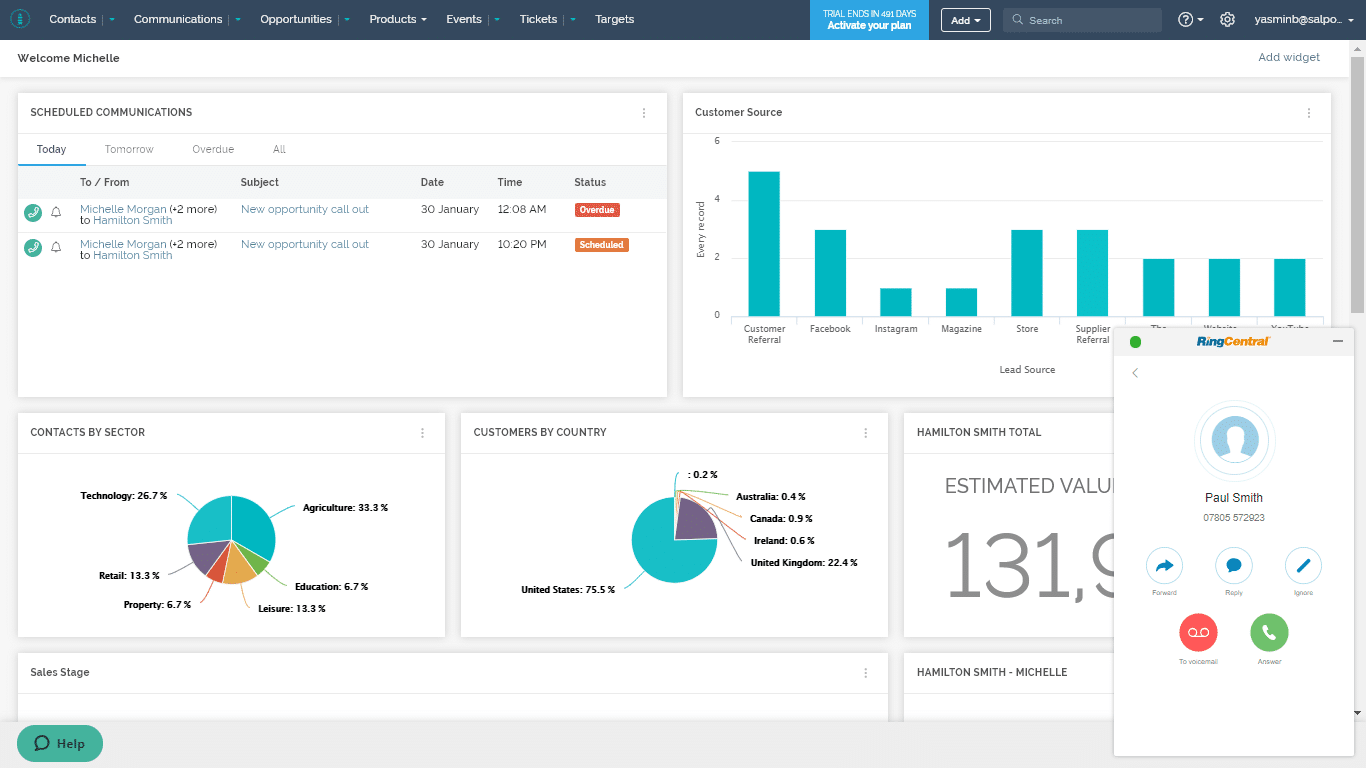Click the orange Scheduled status badge
The height and width of the screenshot is (768, 1366).
[x=602, y=245]
